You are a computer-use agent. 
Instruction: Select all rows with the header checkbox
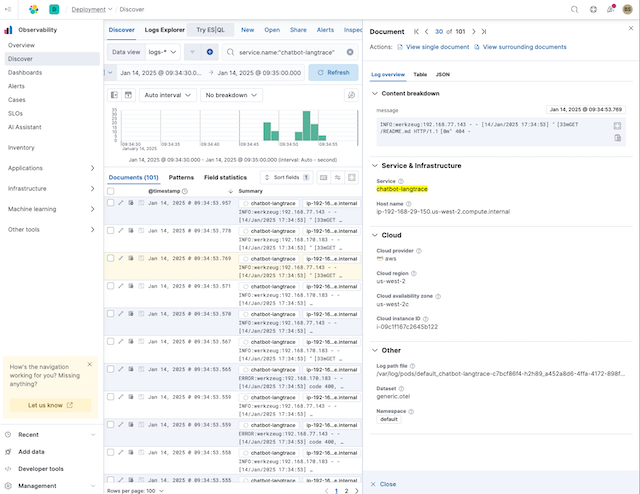pos(111,190)
